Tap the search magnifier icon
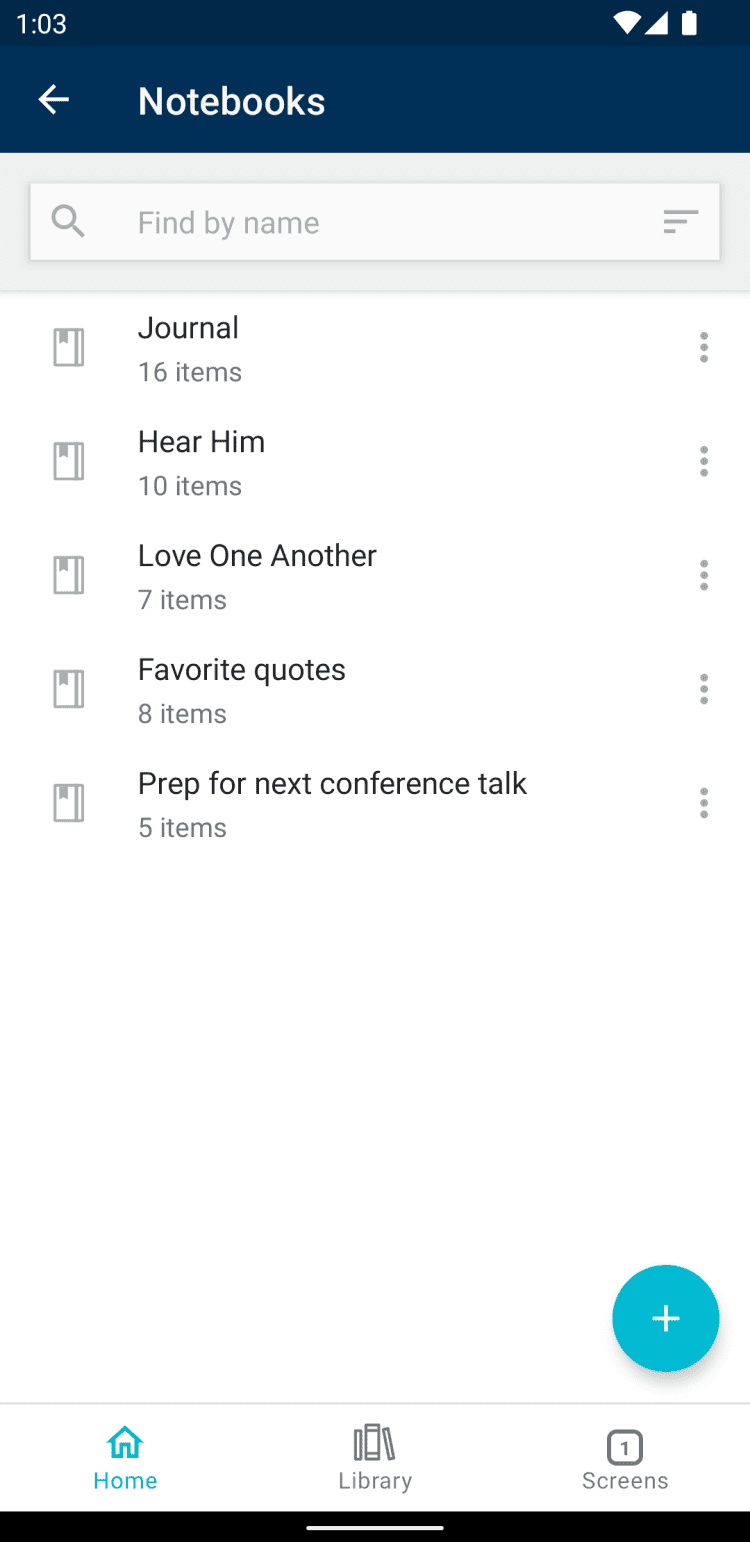Image resolution: width=750 pixels, height=1542 pixels. [x=68, y=221]
